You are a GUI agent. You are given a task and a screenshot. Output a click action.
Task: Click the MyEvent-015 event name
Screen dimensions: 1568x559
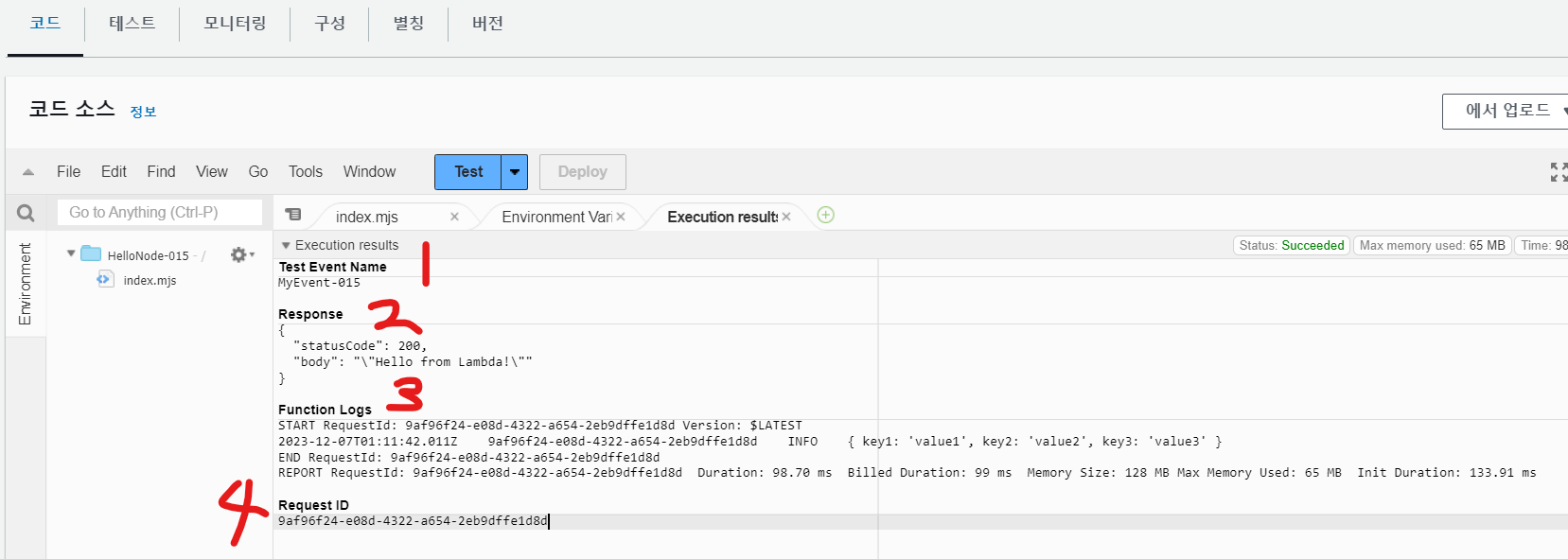(x=319, y=283)
